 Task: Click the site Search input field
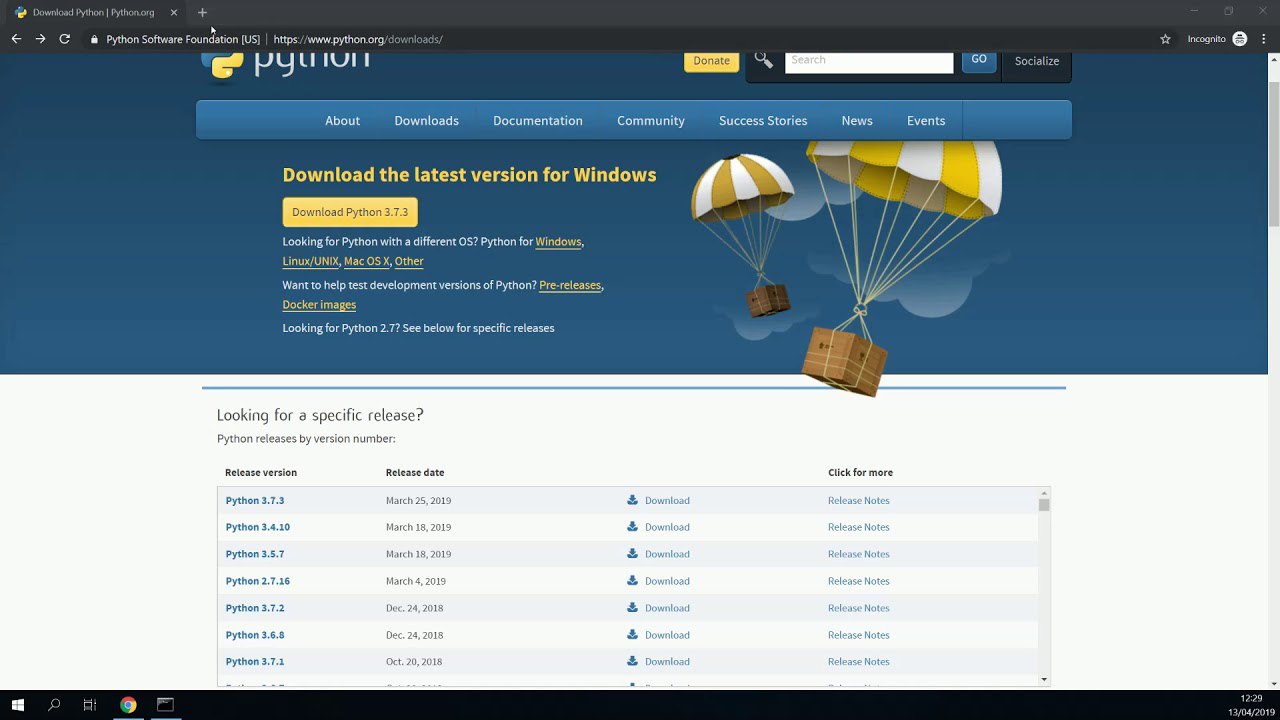(x=869, y=61)
